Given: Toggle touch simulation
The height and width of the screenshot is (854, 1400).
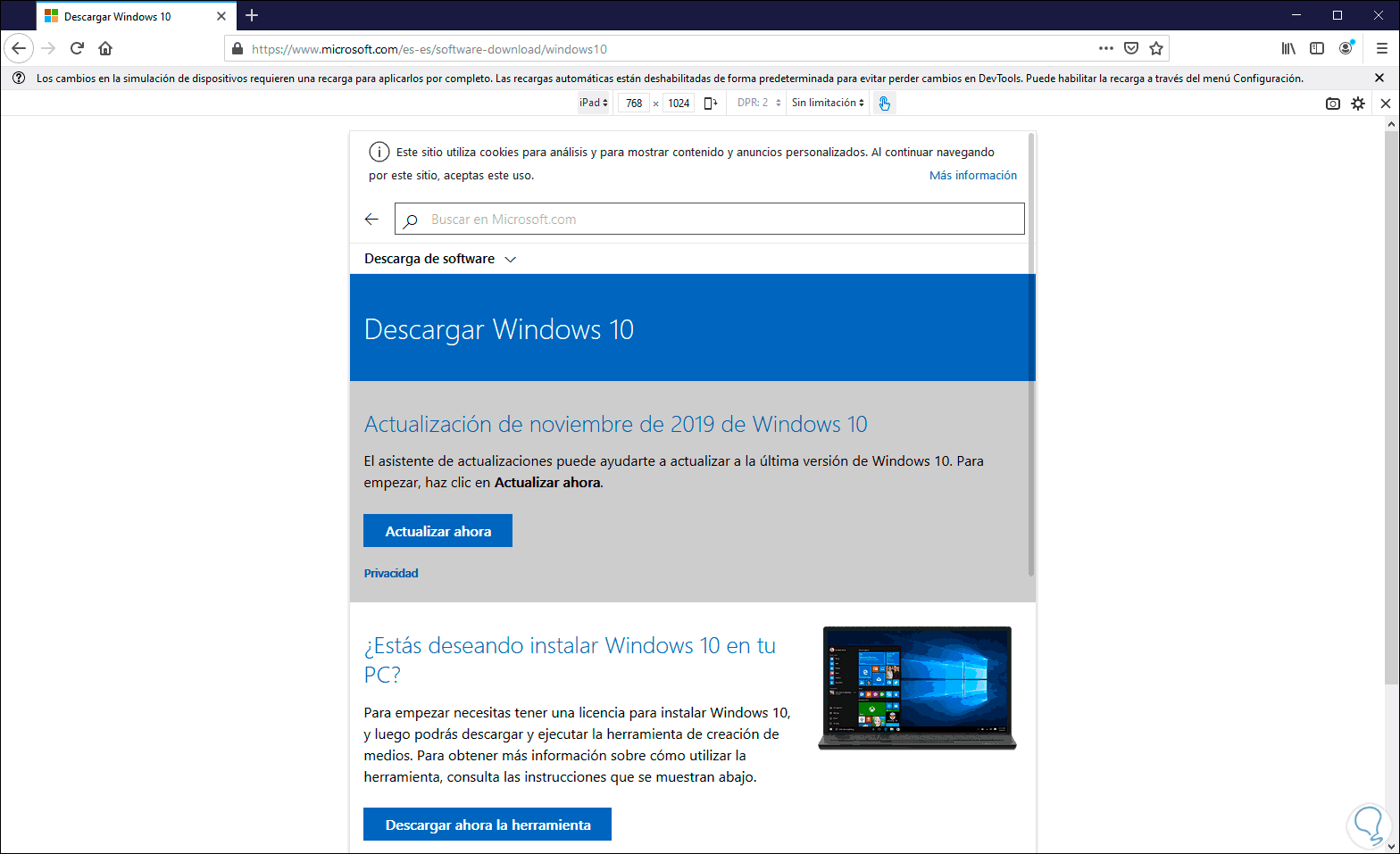Looking at the screenshot, I should (x=884, y=103).
